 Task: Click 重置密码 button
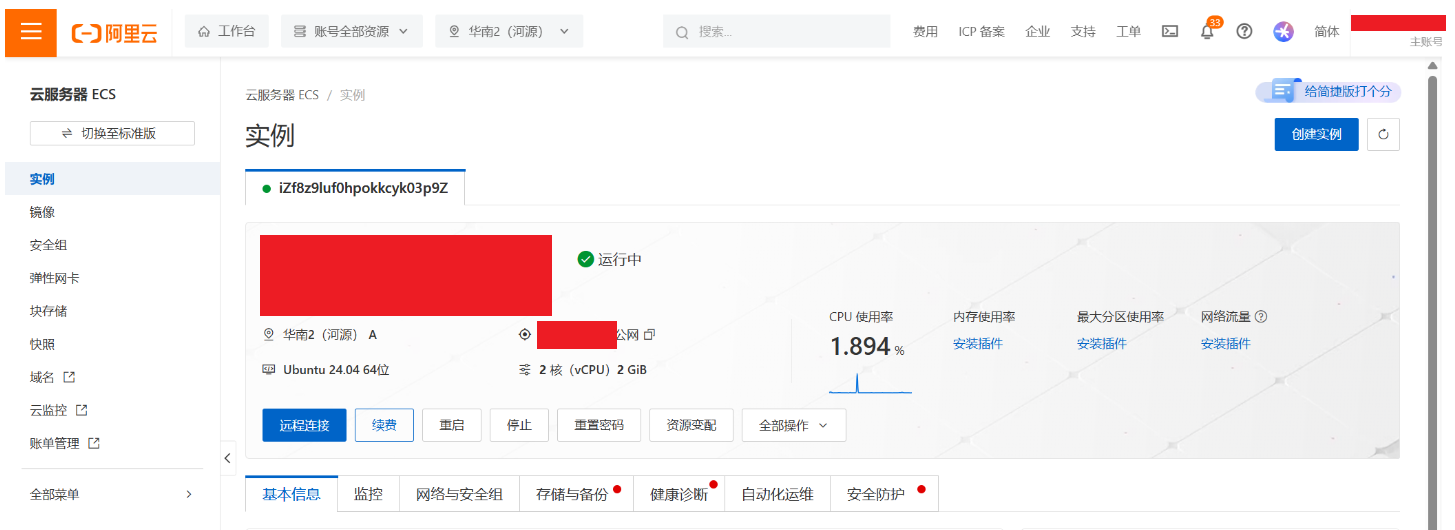(x=599, y=425)
